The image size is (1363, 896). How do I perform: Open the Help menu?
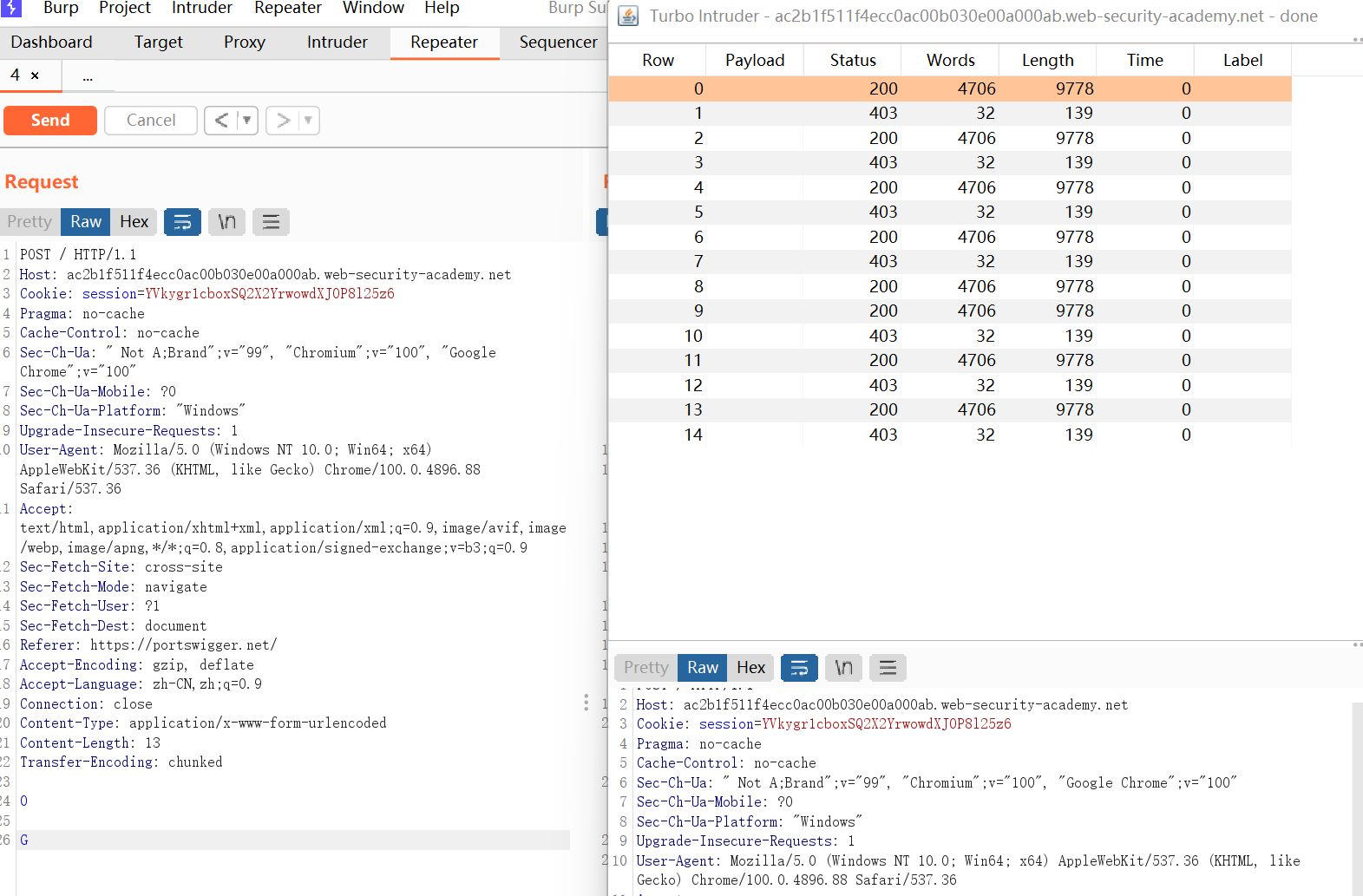coord(442,8)
